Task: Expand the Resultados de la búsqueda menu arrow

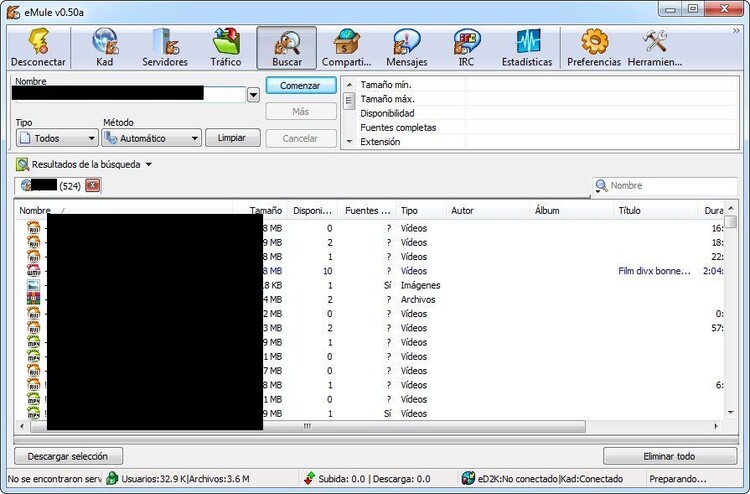Action: (x=149, y=165)
